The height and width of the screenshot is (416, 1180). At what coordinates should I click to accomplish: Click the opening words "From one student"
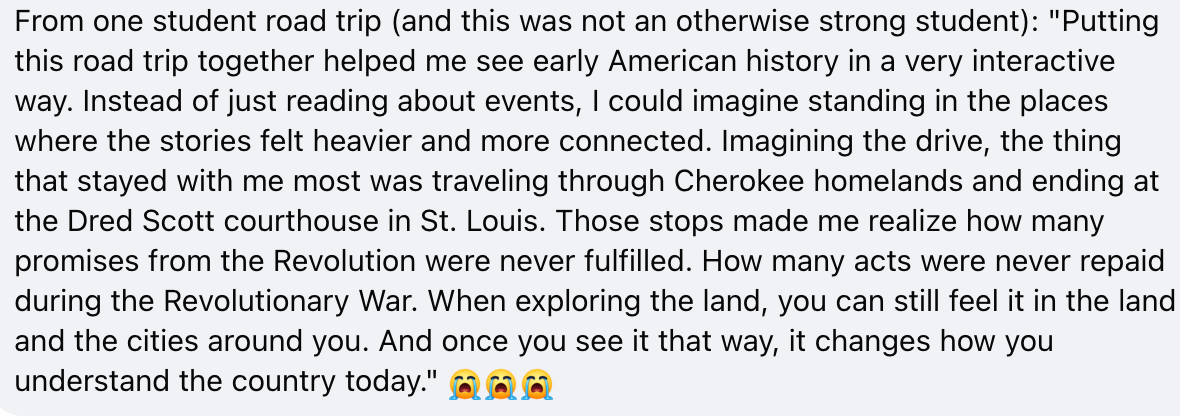click(x=107, y=22)
